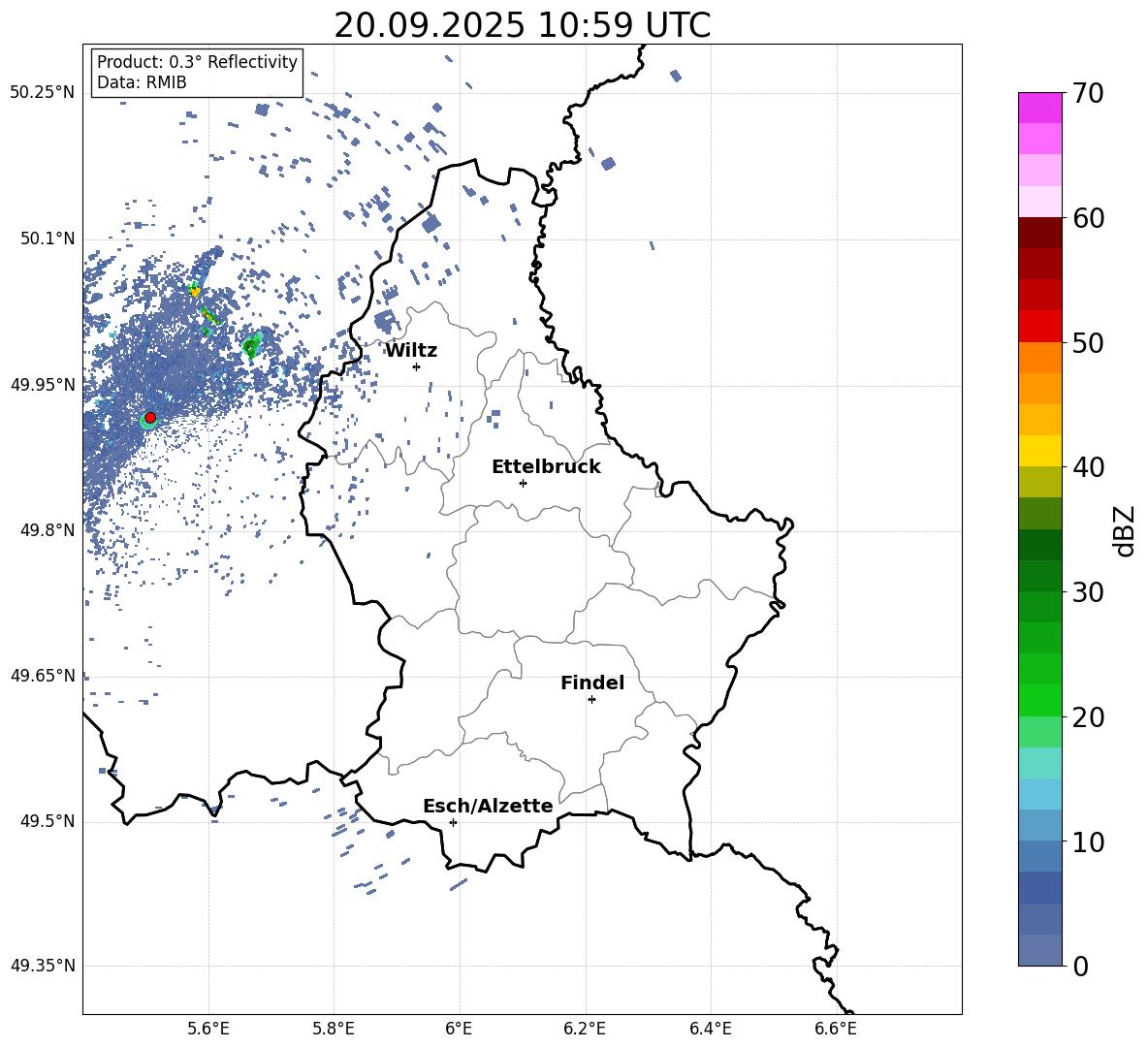1148x1048 pixels.
Task: Click the 6.6°E longitude label
Action: [x=836, y=1030]
